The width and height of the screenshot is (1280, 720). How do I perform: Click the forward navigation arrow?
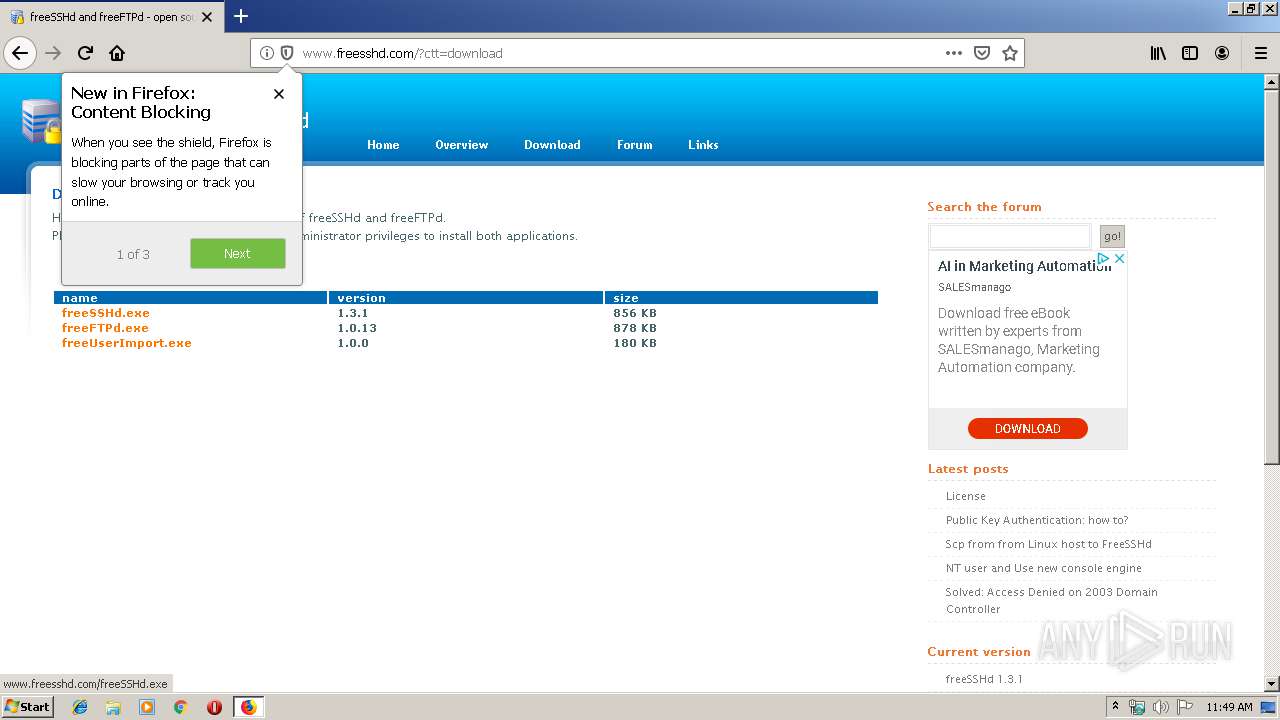[x=53, y=53]
